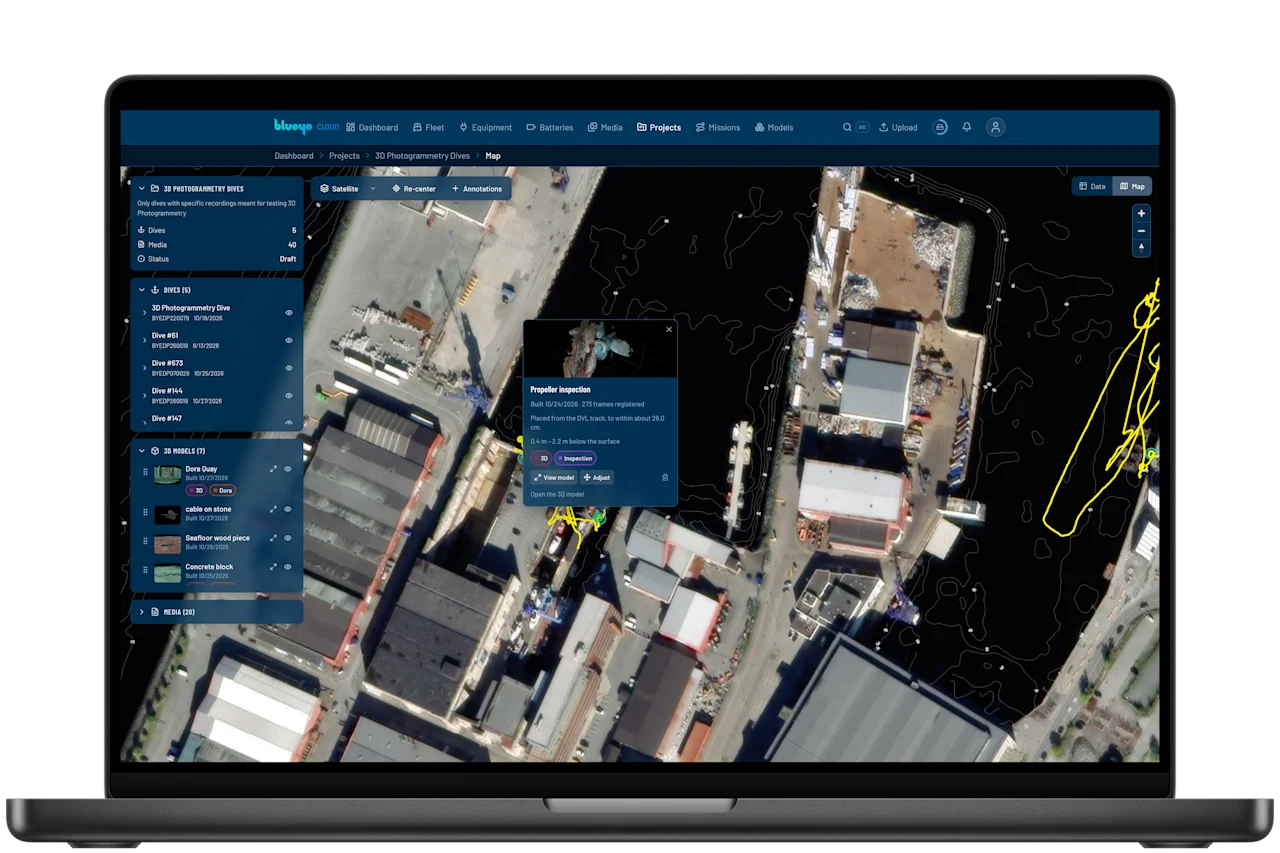Expand the Dora Quay model fullscreen
The height and width of the screenshot is (853, 1280).
(x=273, y=469)
